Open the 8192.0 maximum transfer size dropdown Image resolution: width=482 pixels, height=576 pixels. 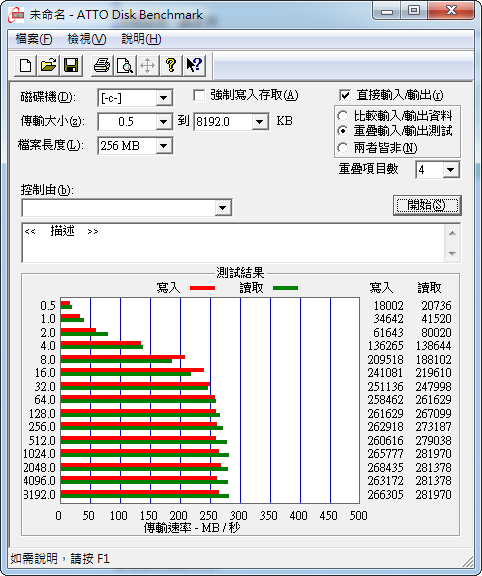click(x=260, y=122)
